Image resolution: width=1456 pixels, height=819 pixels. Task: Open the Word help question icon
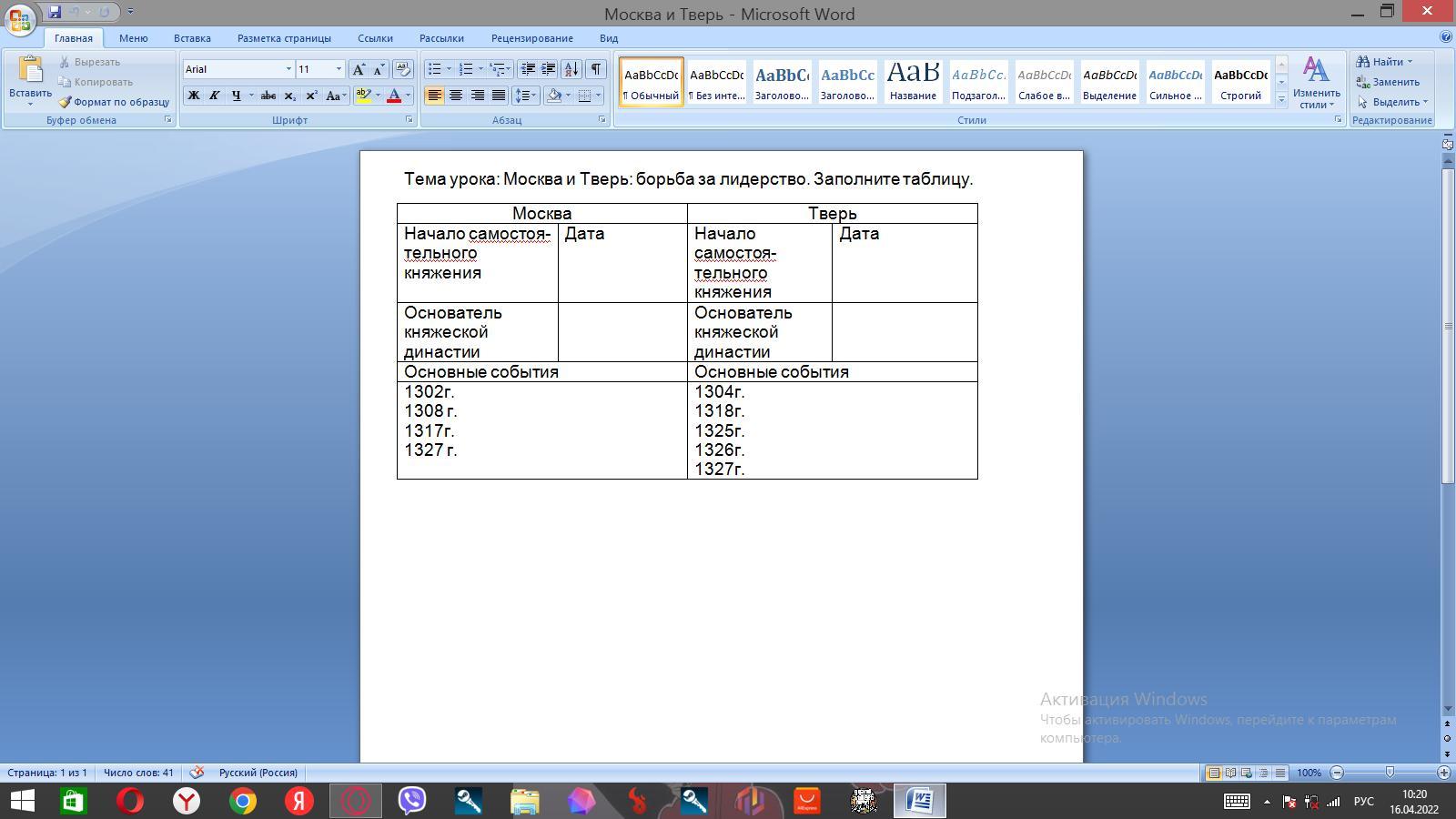(x=1446, y=37)
